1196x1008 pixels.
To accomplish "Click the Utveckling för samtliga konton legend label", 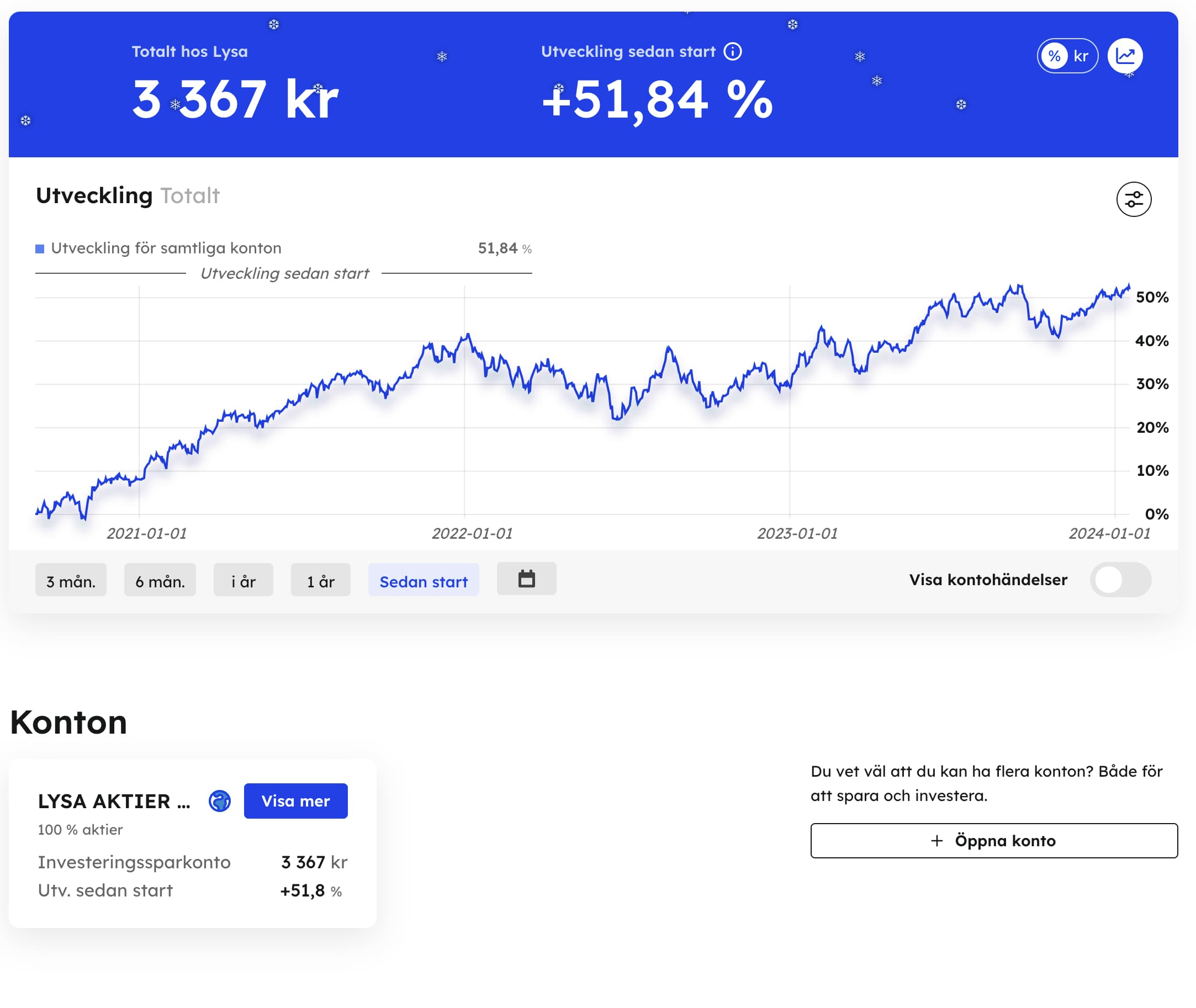I will point(166,248).
